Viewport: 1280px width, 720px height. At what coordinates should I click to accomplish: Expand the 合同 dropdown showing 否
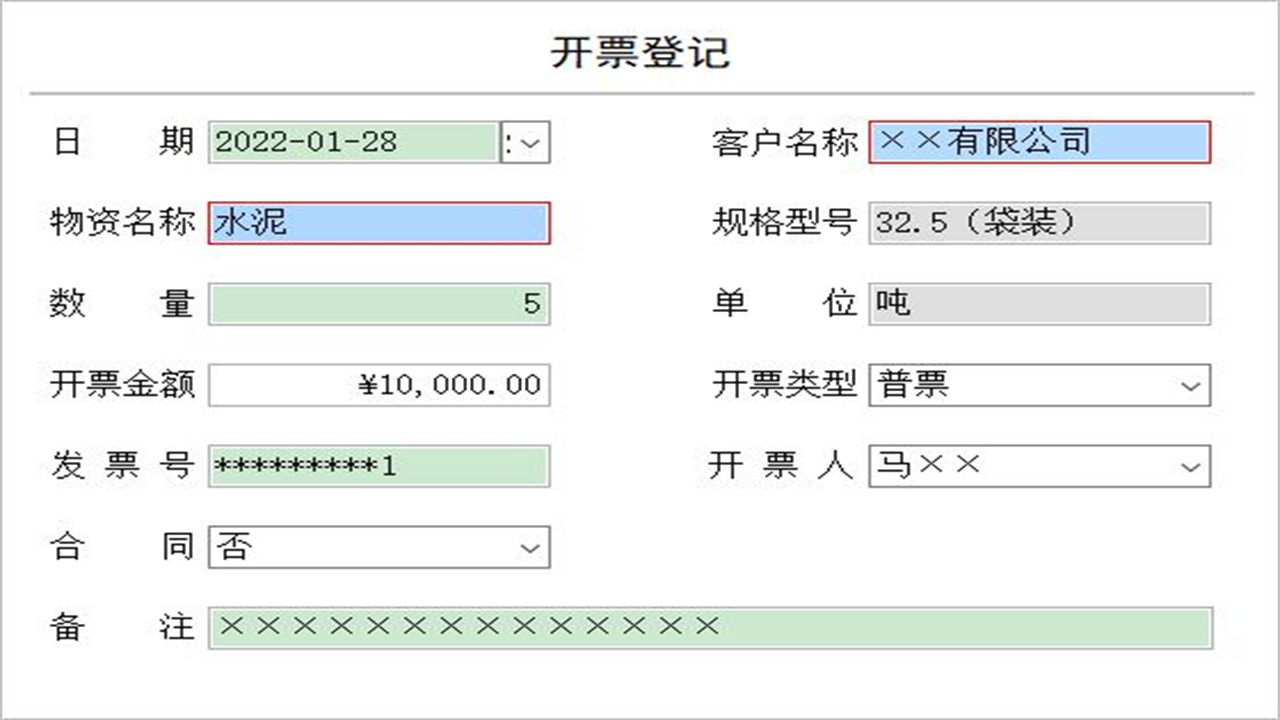pyautogui.click(x=528, y=546)
